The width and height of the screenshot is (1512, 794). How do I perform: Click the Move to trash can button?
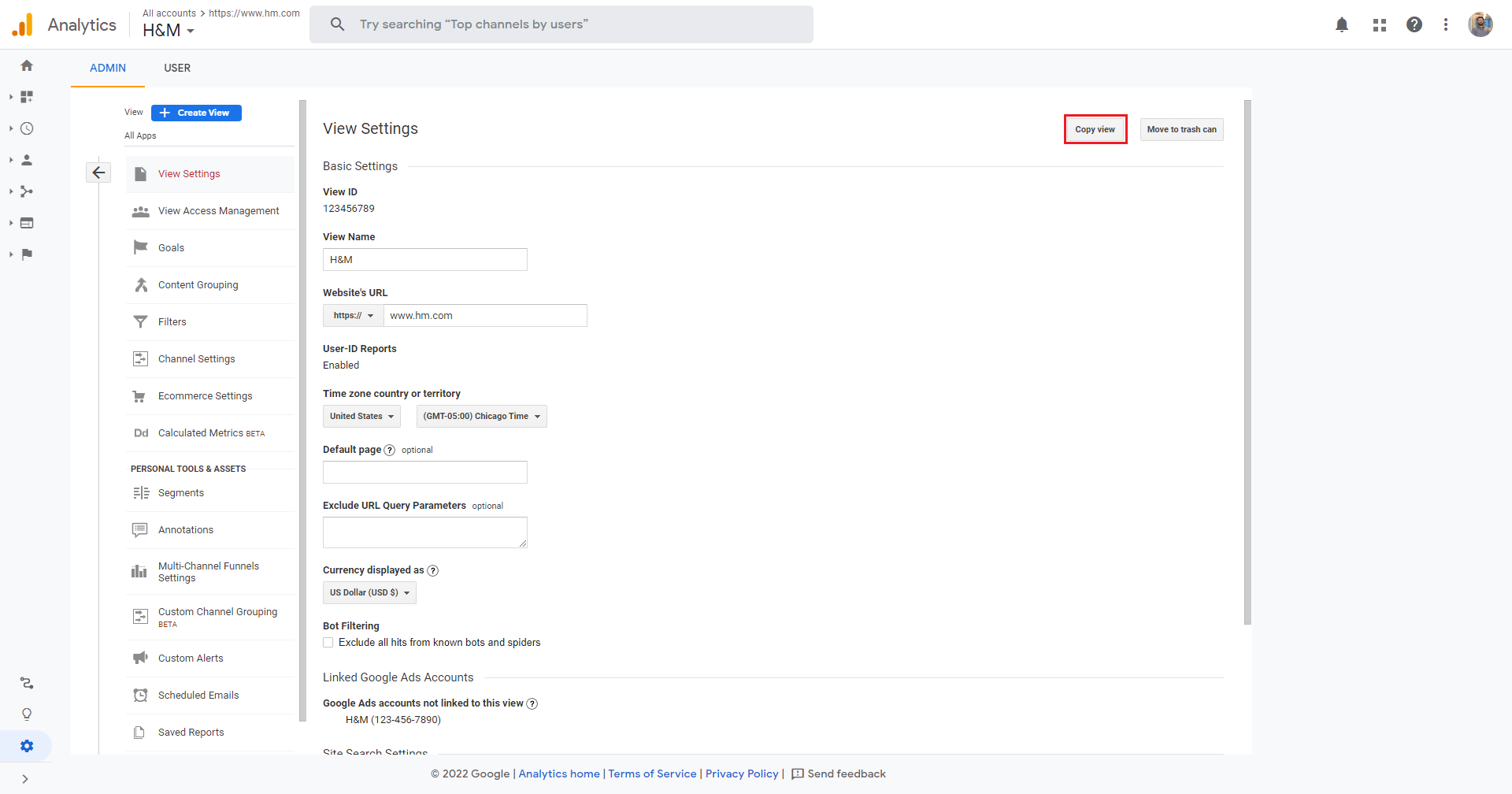coord(1181,129)
